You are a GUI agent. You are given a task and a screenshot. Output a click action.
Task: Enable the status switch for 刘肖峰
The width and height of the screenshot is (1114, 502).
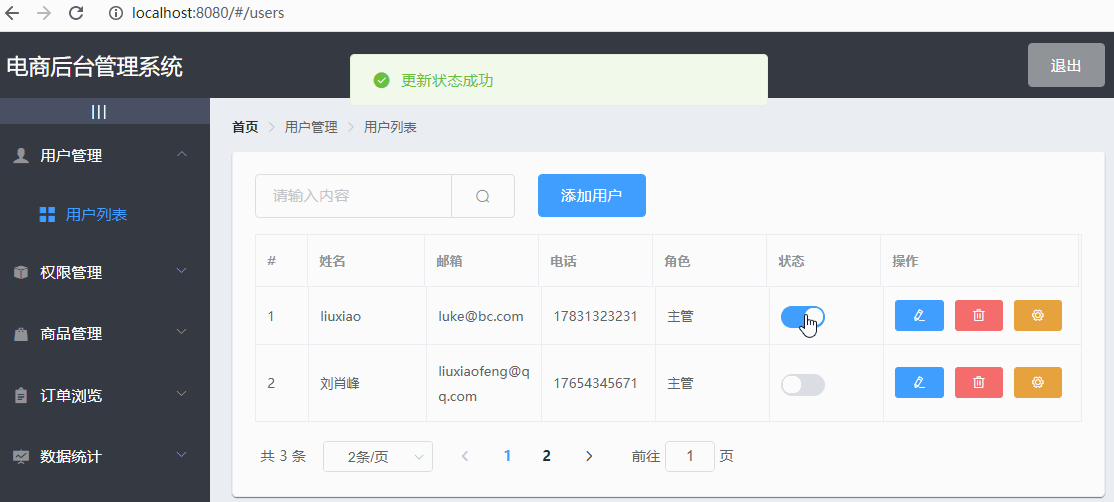[x=803, y=385]
